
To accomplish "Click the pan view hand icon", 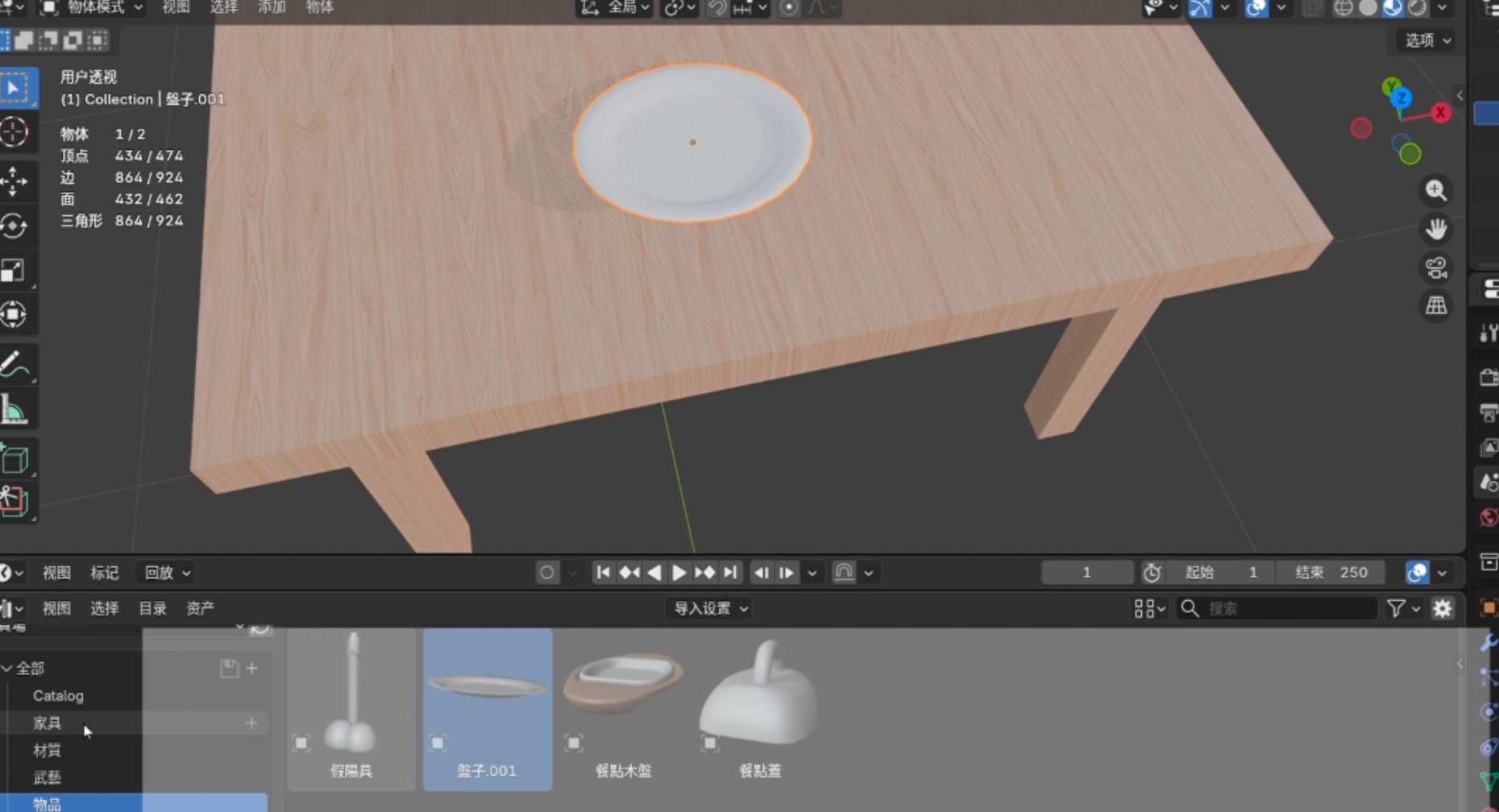I will click(1436, 230).
